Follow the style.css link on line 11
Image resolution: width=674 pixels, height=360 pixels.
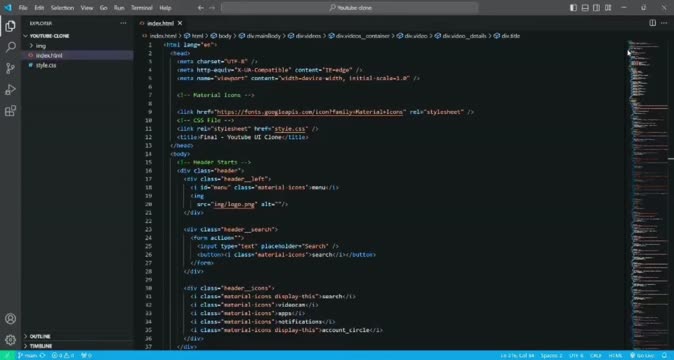tap(290, 129)
